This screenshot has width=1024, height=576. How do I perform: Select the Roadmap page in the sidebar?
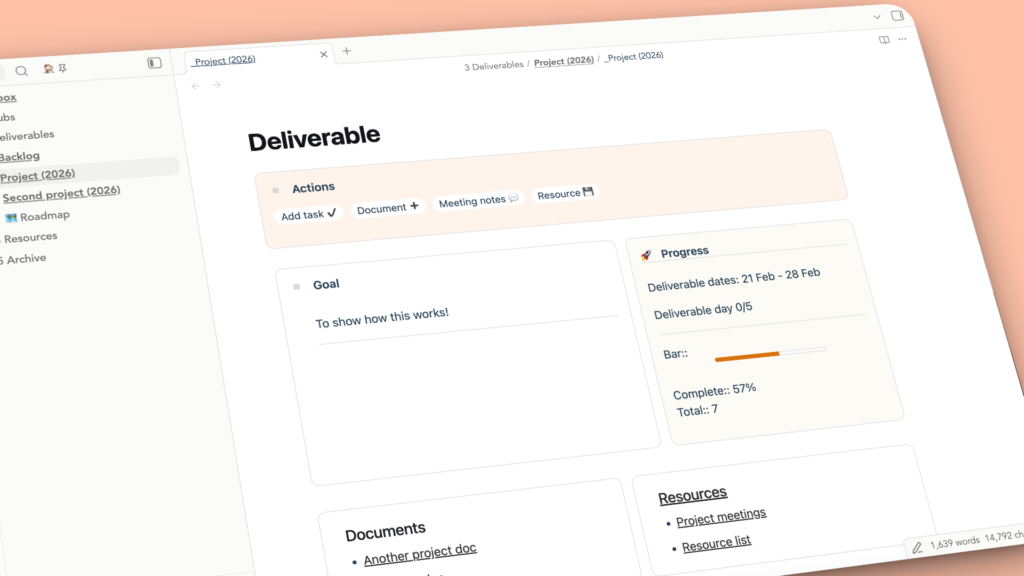44,215
